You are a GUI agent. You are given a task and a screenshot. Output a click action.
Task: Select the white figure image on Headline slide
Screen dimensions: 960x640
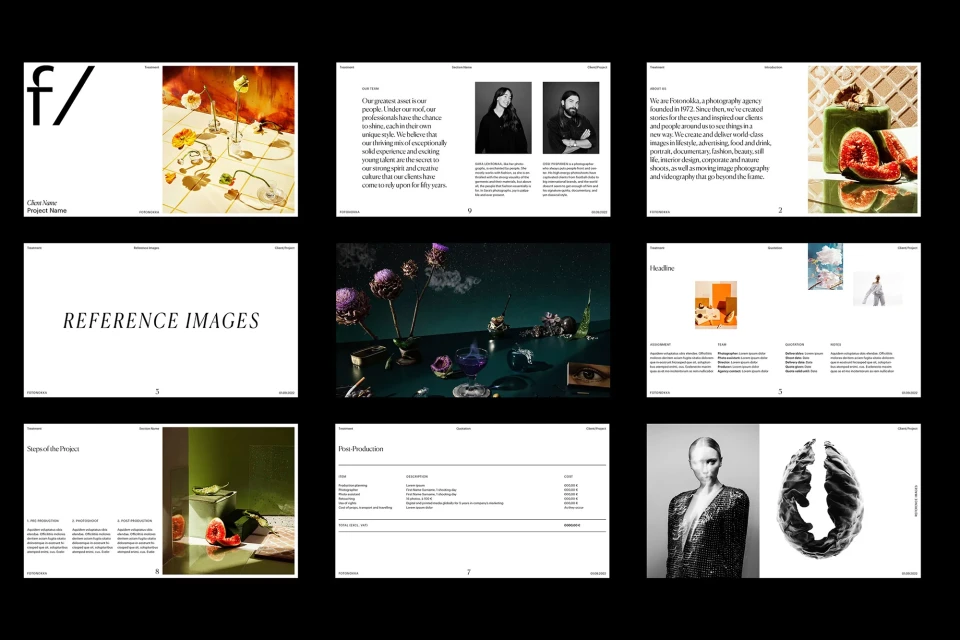coord(877,288)
